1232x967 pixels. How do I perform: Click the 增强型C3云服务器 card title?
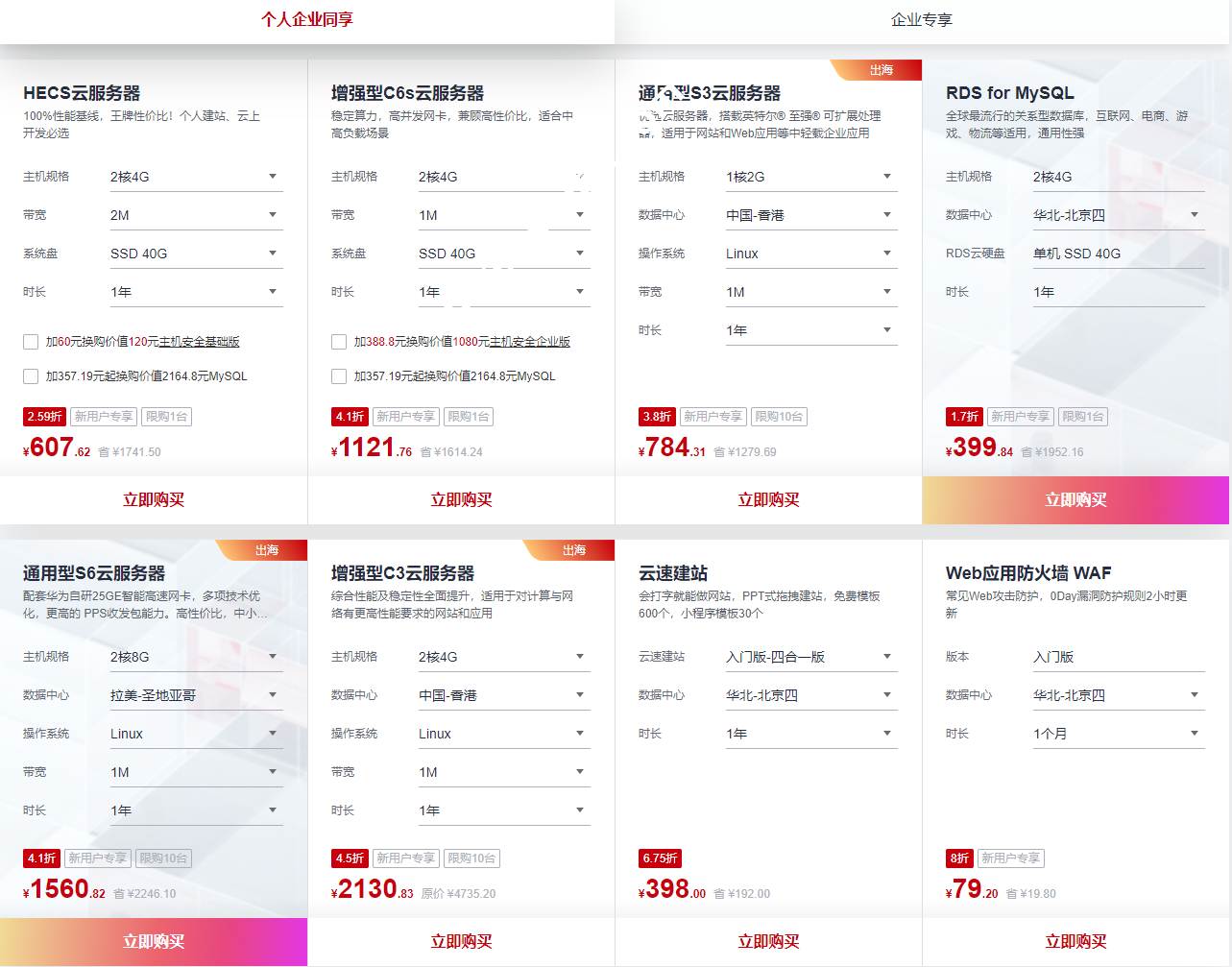[x=402, y=573]
